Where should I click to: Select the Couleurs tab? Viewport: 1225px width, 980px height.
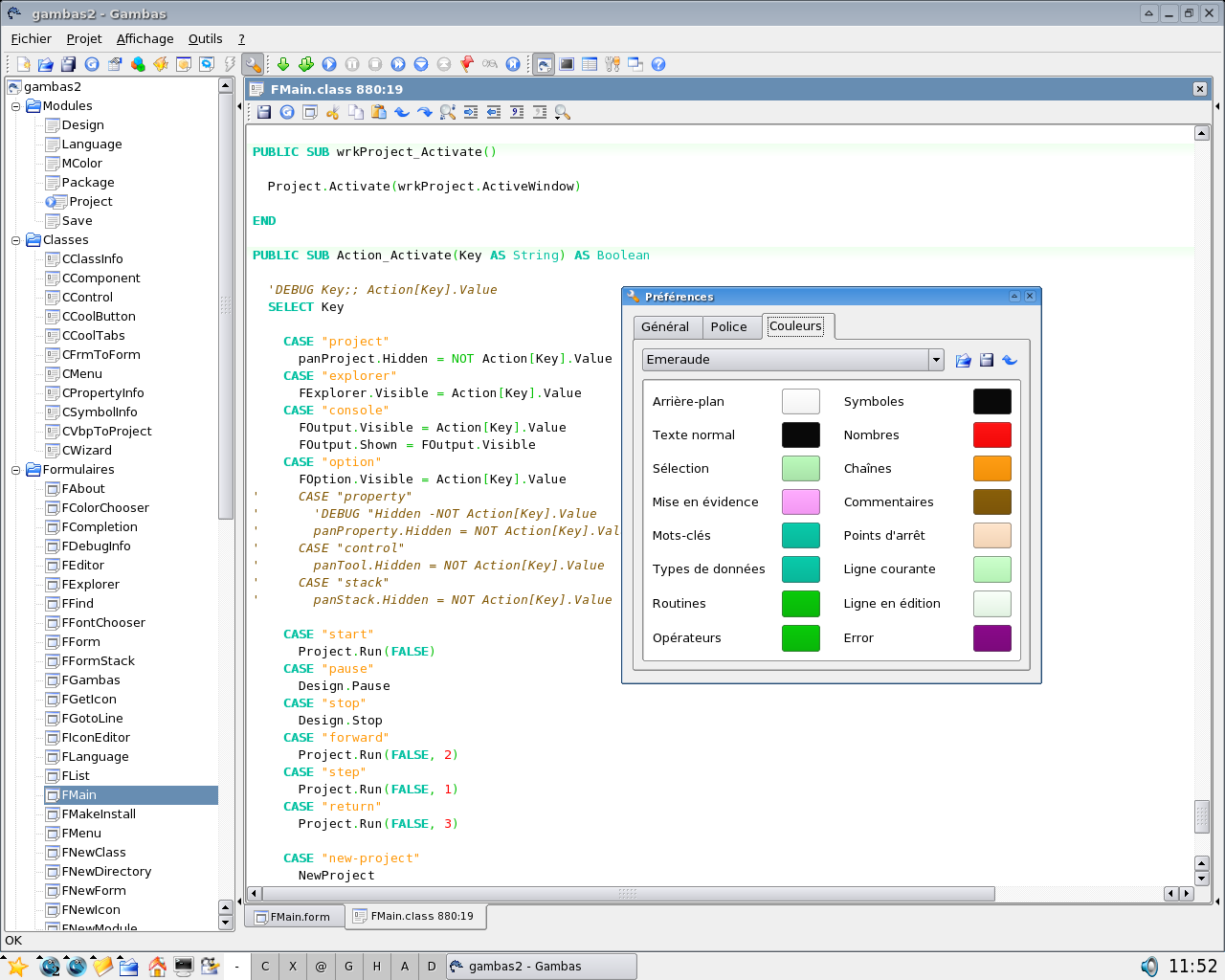coord(796,326)
